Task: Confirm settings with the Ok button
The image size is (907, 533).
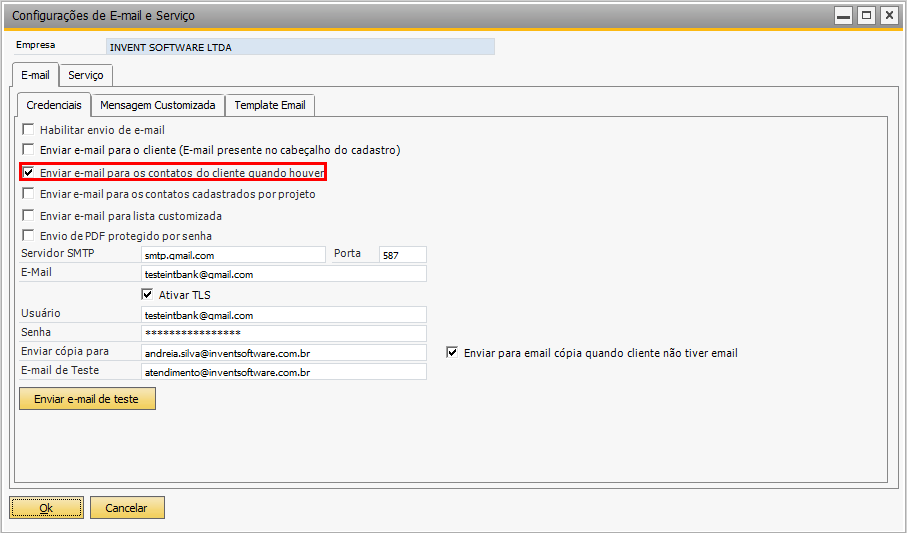Action: [46, 508]
